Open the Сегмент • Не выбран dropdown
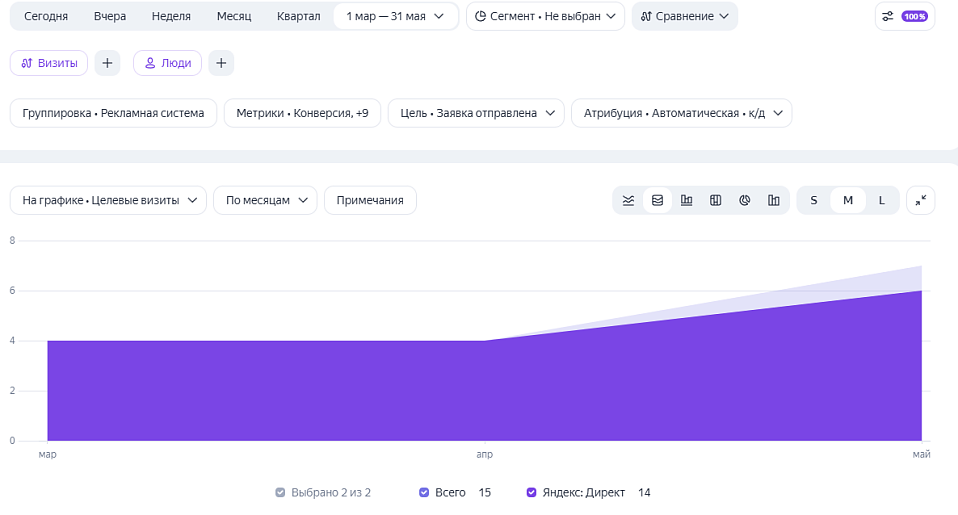 (x=546, y=16)
